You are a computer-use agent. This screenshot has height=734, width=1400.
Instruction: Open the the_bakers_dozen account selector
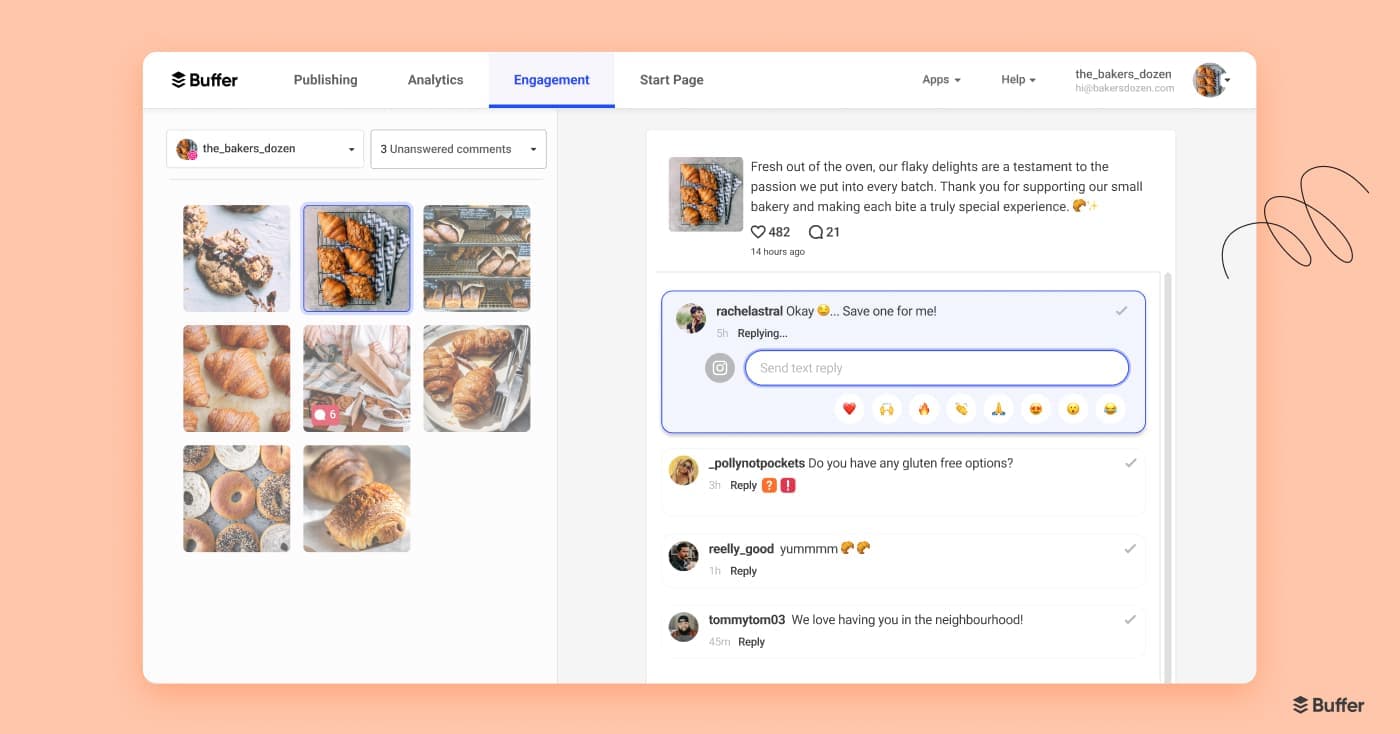tap(264, 148)
